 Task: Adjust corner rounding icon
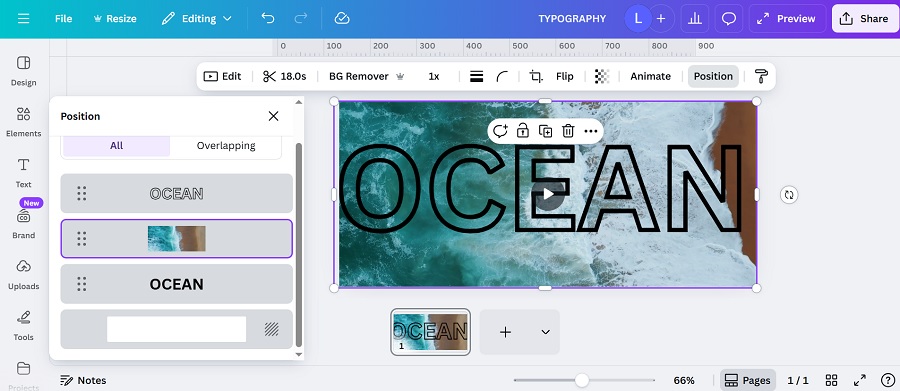502,76
